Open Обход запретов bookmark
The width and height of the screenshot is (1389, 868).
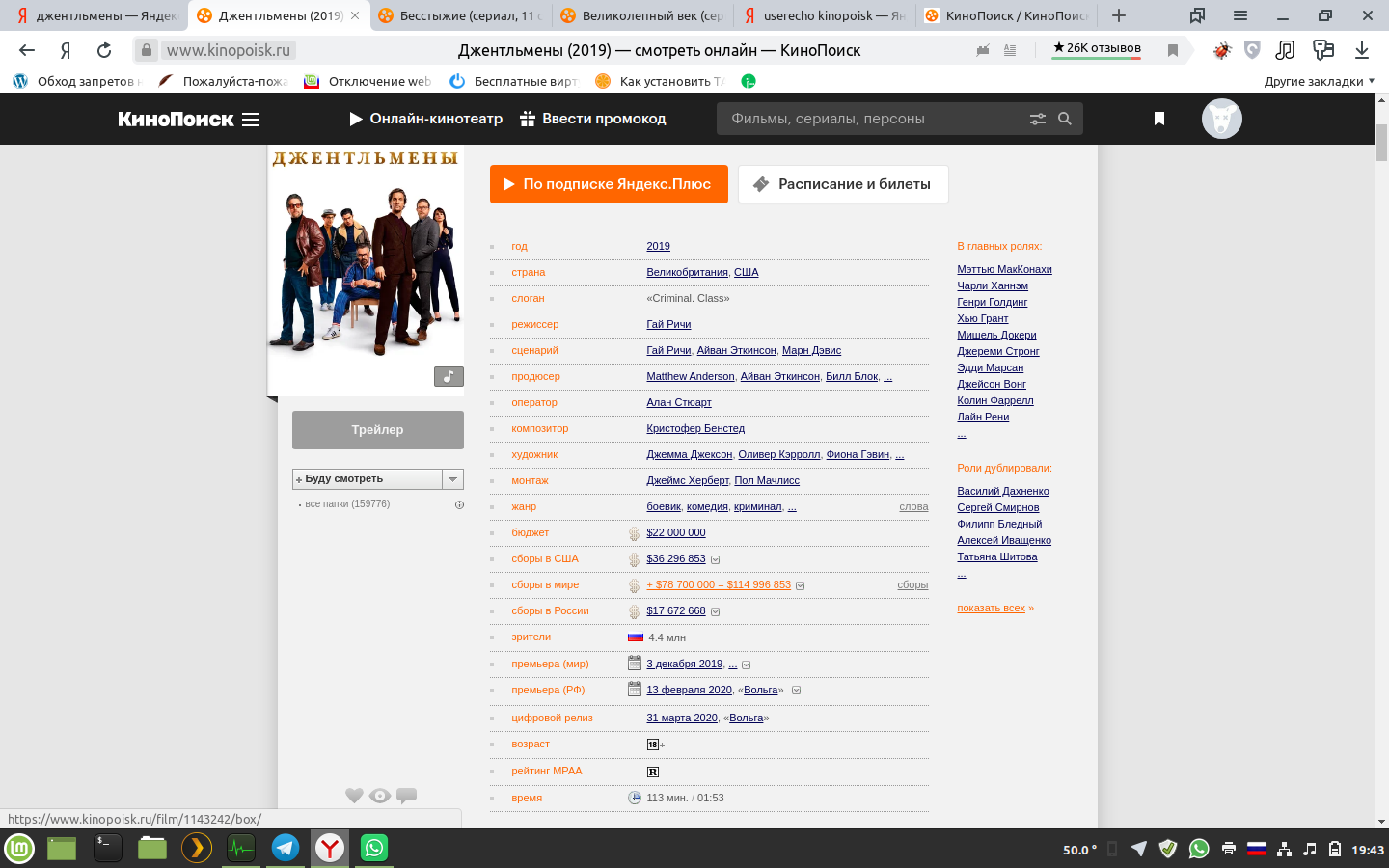[77, 81]
